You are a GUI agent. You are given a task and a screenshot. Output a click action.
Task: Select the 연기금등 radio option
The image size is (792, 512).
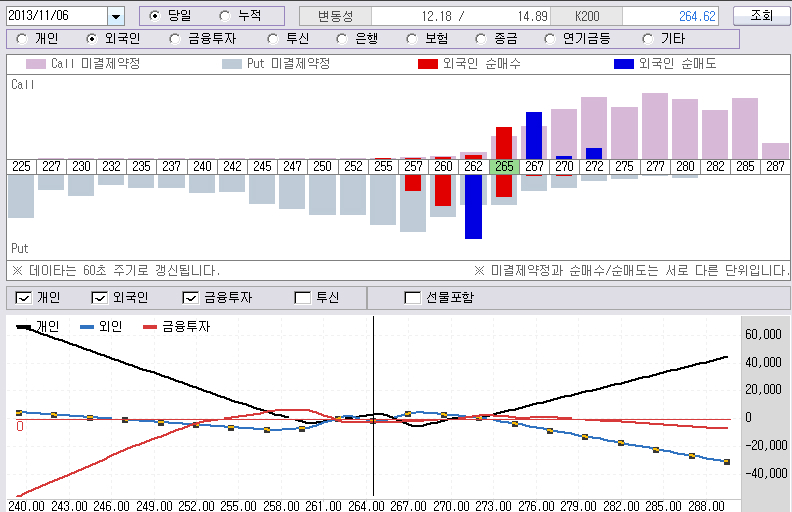coord(551,39)
